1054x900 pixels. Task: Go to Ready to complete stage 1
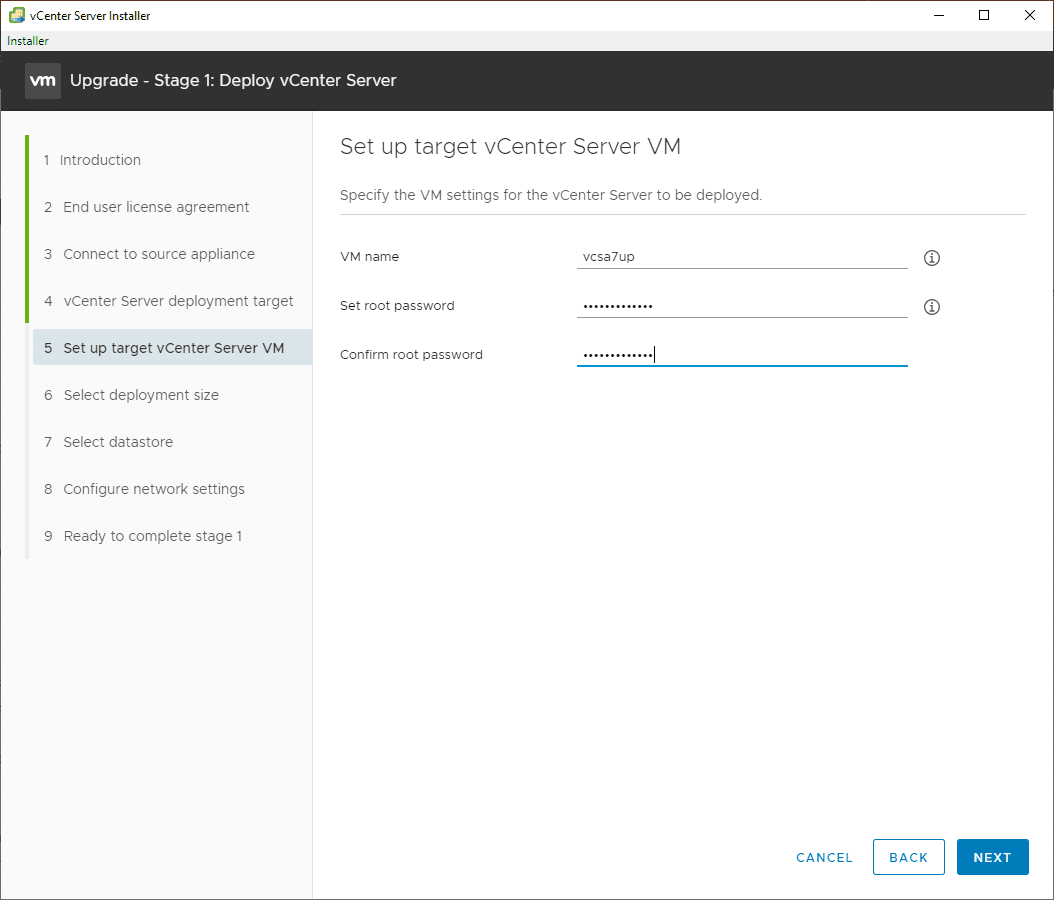coord(152,536)
